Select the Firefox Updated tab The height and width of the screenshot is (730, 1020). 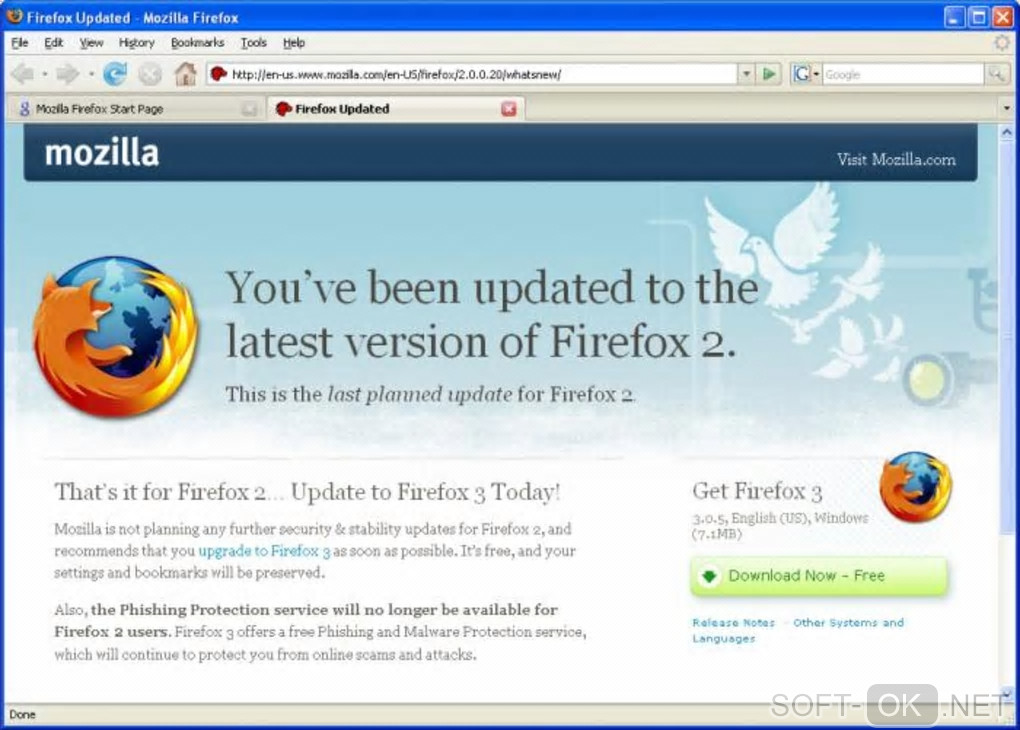(396, 109)
